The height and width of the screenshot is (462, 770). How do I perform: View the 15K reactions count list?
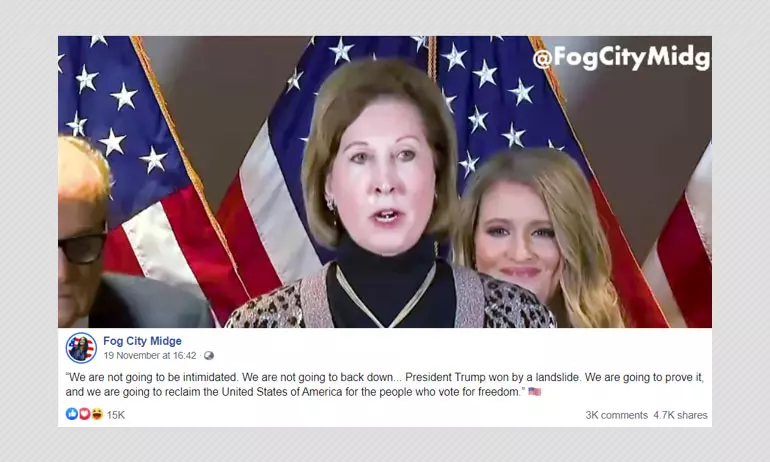[x=116, y=415]
